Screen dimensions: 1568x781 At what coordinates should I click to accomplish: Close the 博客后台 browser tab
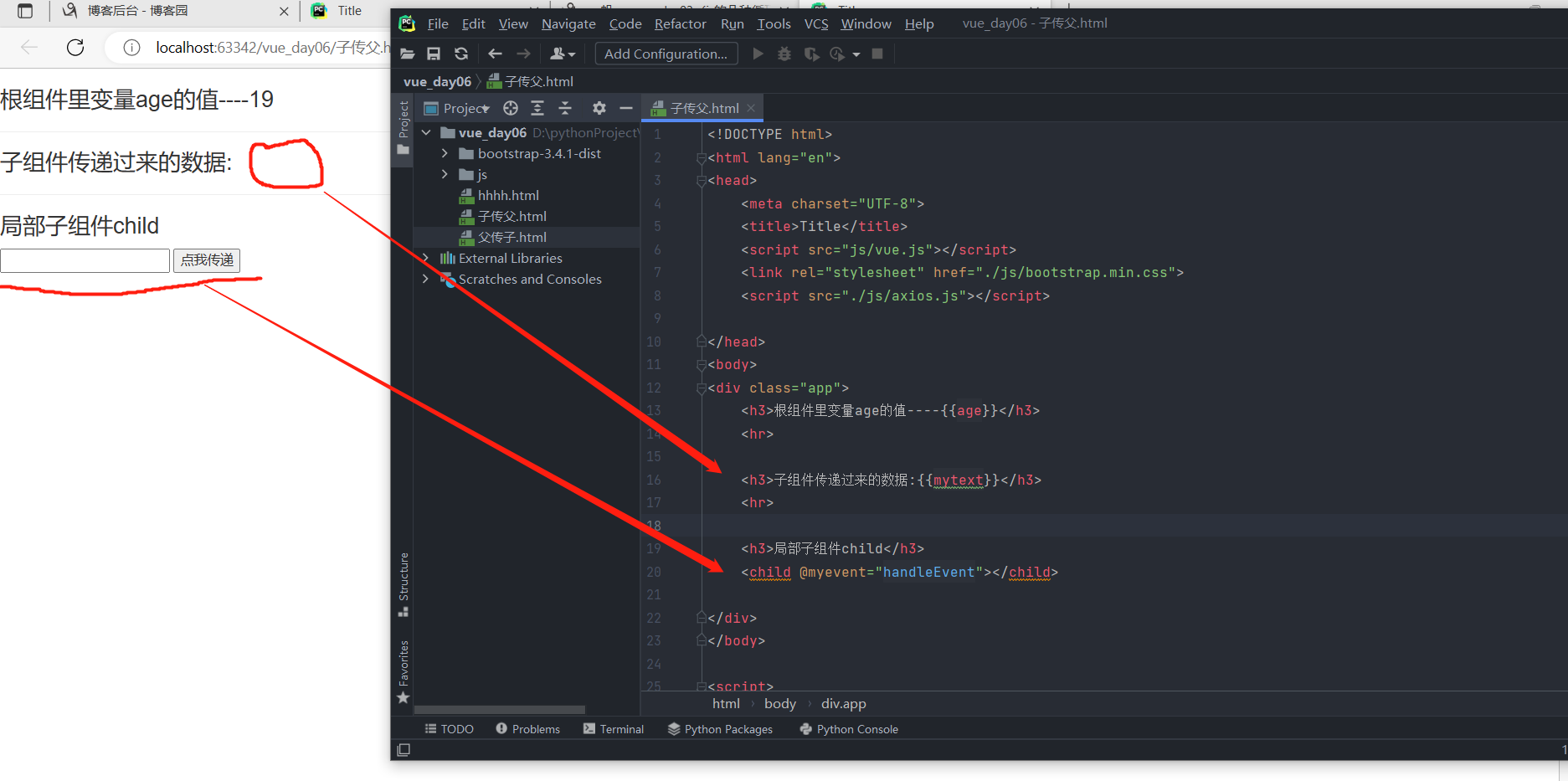[284, 11]
